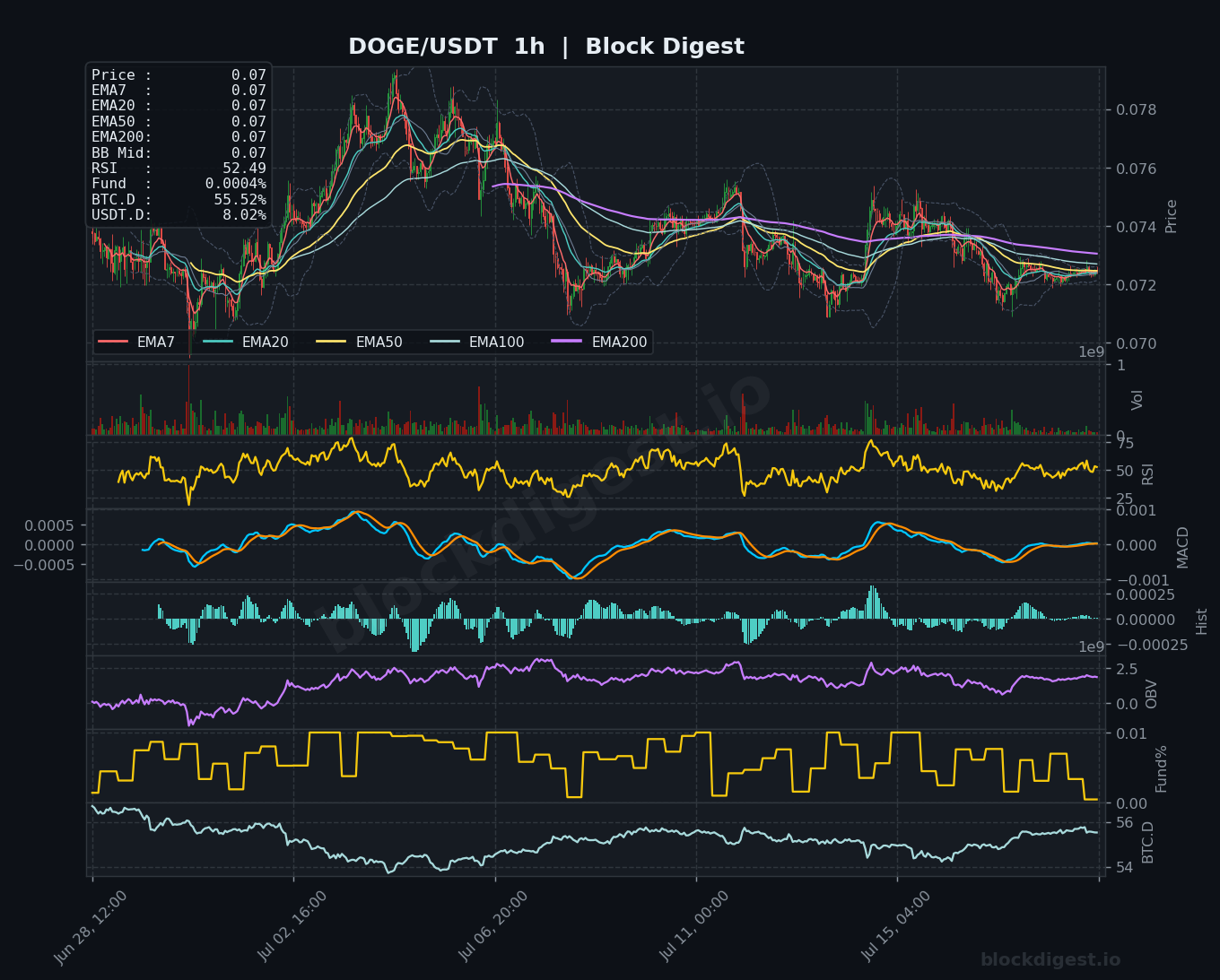
Task: Click the RSI value 52.49 in info box
Action: [x=244, y=169]
